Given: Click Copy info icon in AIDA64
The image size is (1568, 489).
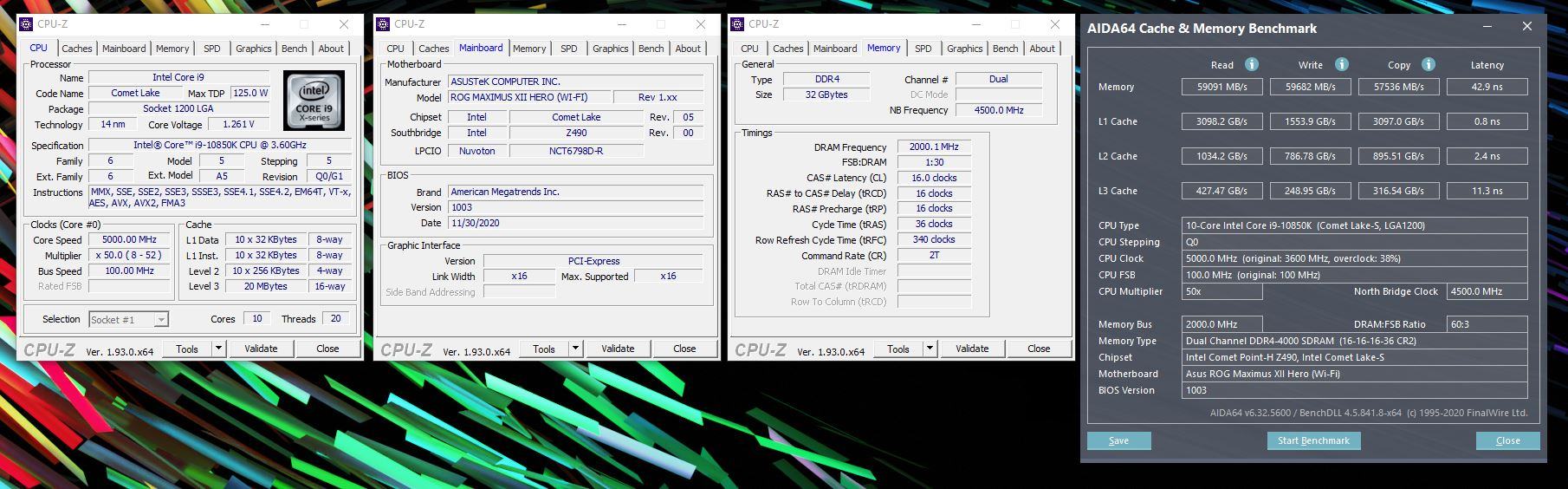Looking at the screenshot, I should [1429, 64].
